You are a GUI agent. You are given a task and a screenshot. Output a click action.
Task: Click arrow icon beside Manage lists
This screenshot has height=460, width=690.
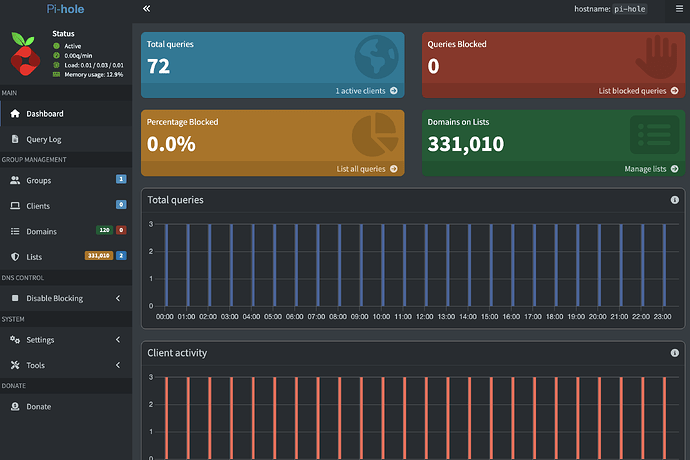pos(675,169)
